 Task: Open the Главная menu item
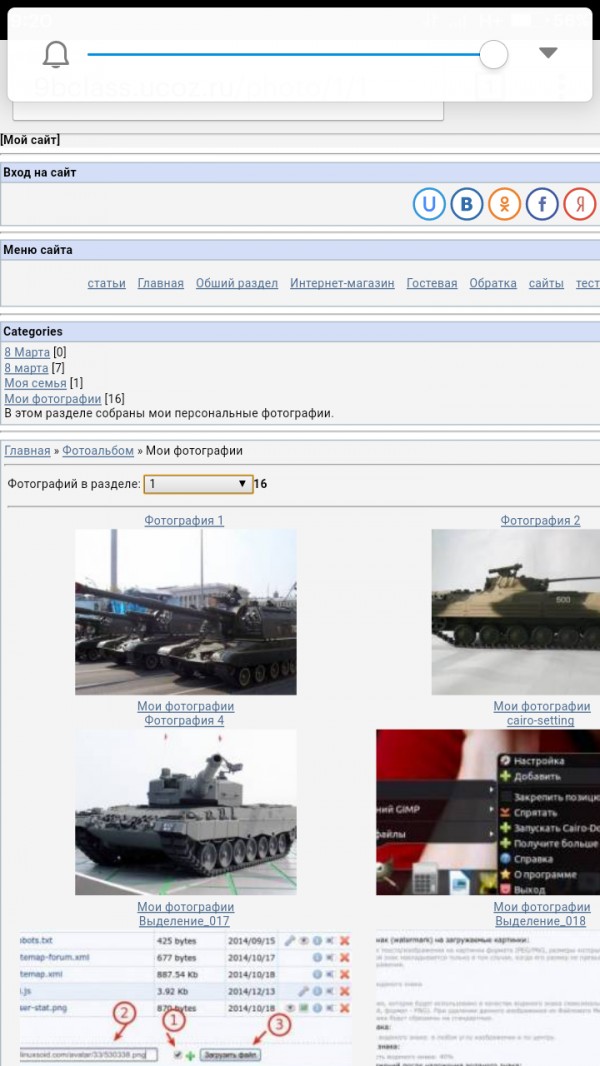point(160,283)
